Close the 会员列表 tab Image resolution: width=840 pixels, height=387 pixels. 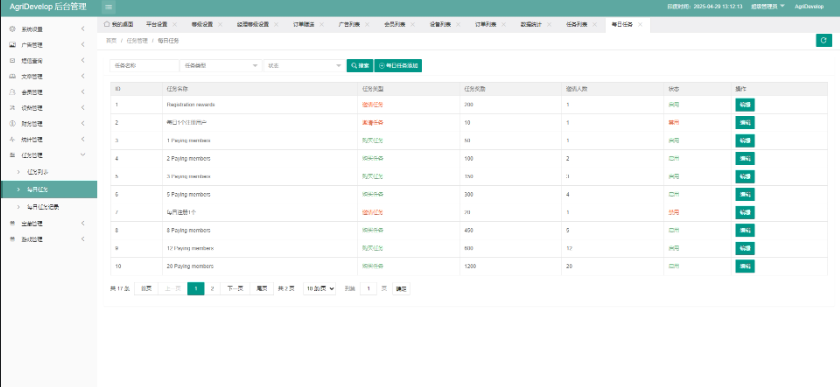[x=412, y=25]
